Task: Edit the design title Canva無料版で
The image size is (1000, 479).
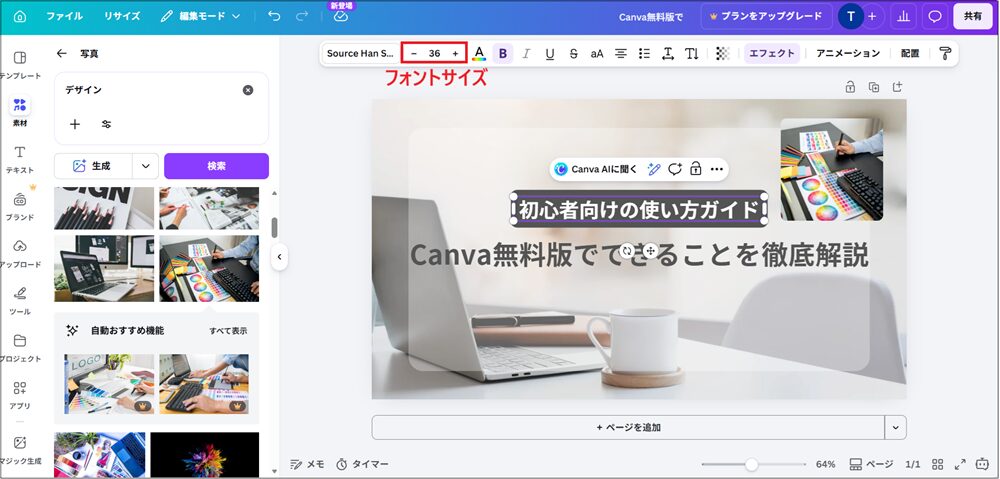Action: pyautogui.click(x=651, y=17)
